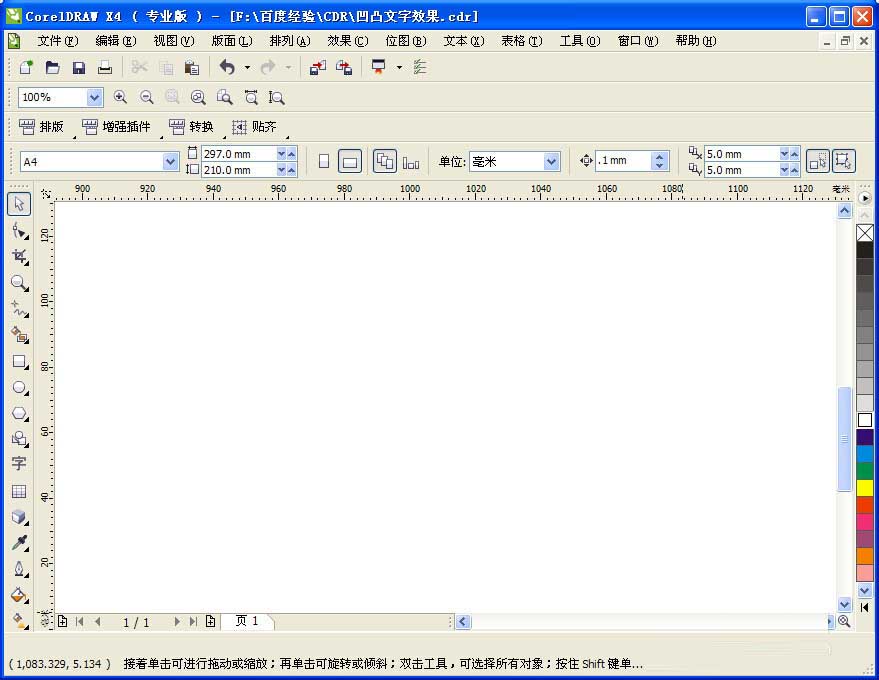Screen dimensions: 879x680
Task: Click the Zoom In magnifier
Action: (x=120, y=98)
